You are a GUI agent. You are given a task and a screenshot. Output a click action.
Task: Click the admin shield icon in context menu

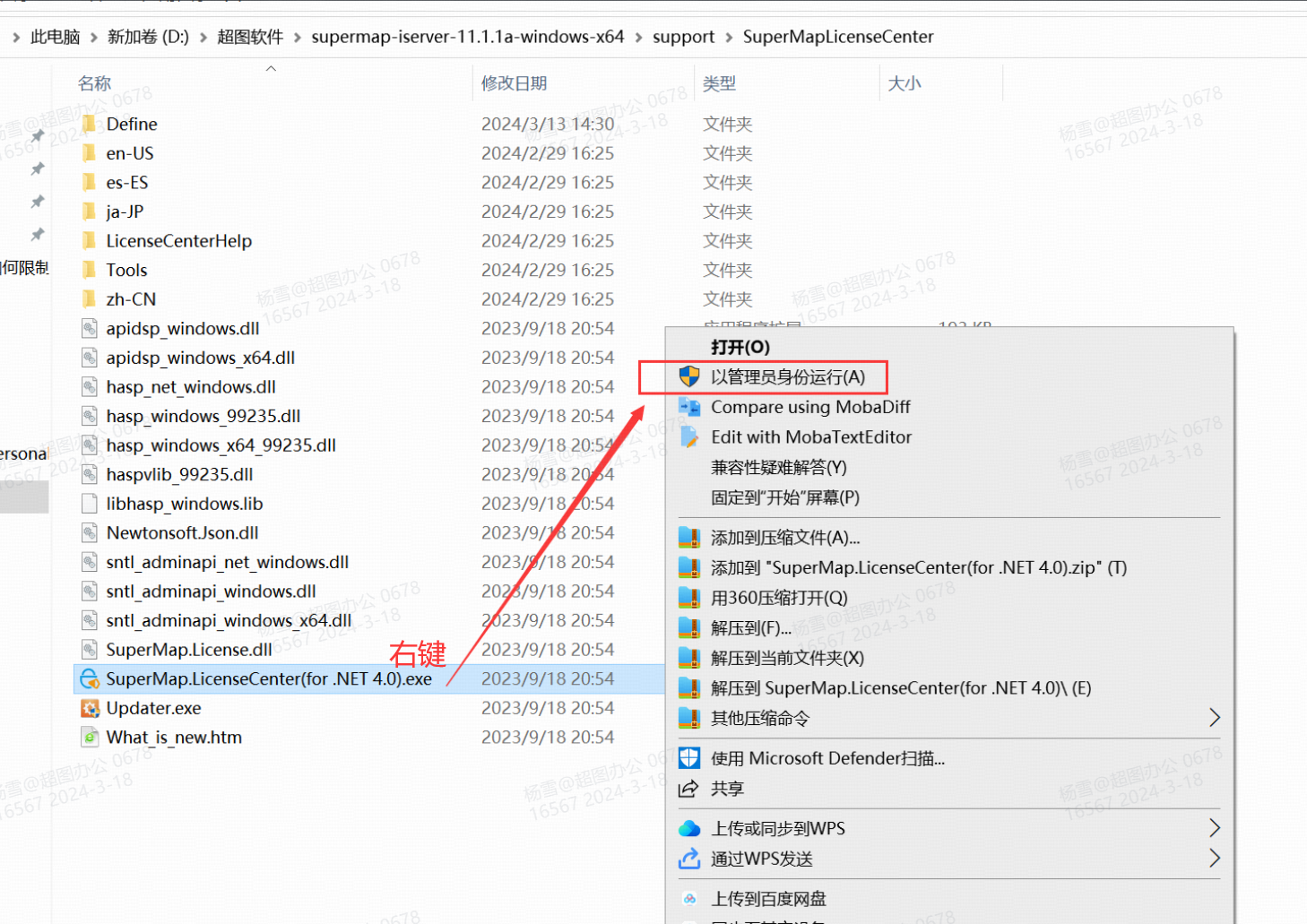coord(689,377)
